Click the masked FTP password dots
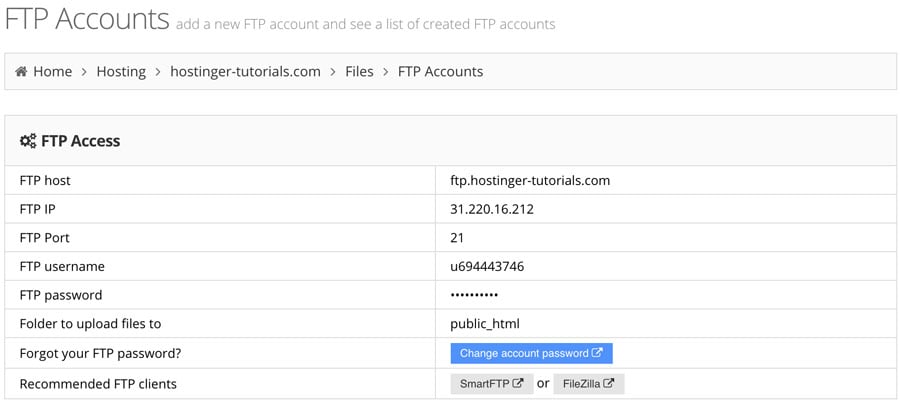Viewport: 900px width, 406px height. [474, 295]
